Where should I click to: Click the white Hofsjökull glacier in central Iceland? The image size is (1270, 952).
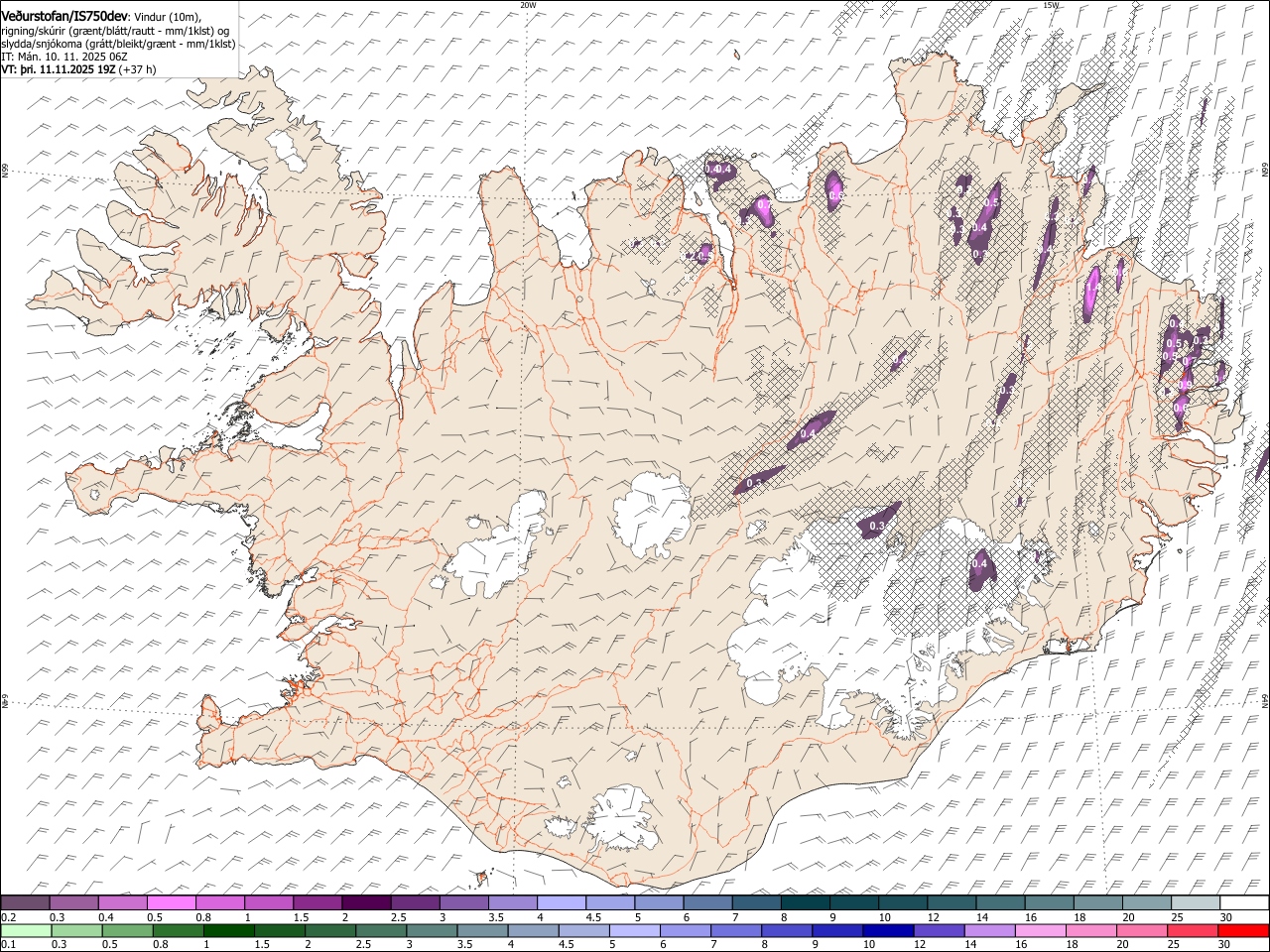(x=652, y=514)
